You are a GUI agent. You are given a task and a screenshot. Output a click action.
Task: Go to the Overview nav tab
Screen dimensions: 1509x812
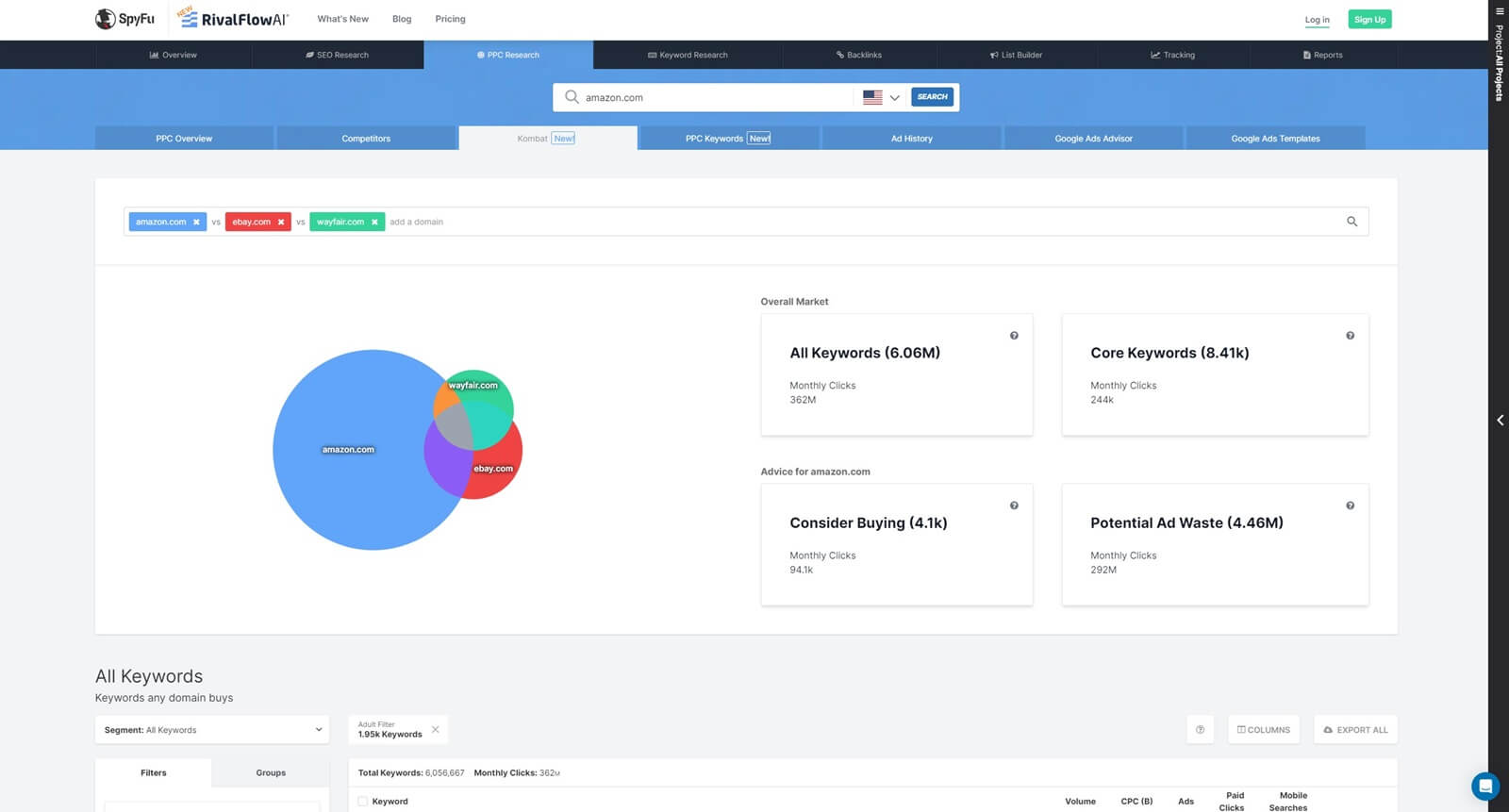(173, 55)
